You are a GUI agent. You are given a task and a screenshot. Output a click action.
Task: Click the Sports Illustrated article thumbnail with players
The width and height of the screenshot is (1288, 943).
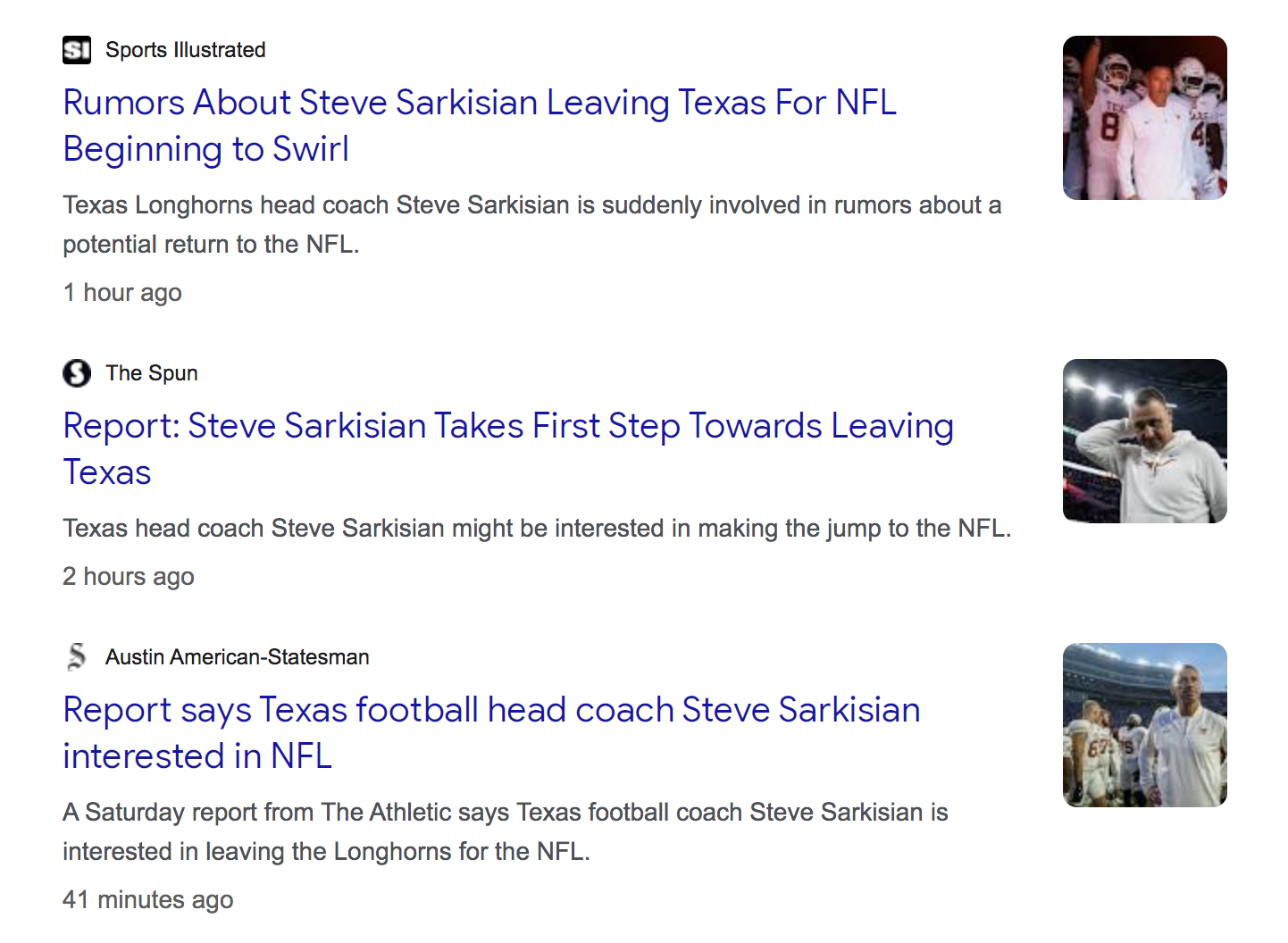pos(1144,118)
